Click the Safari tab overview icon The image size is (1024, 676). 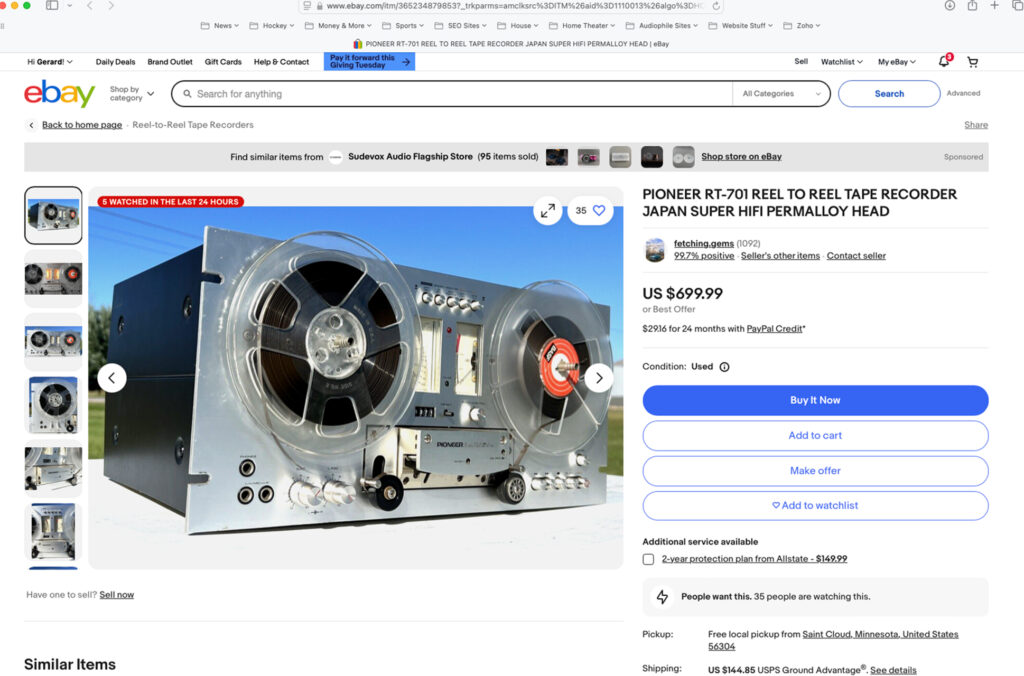(1017, 6)
